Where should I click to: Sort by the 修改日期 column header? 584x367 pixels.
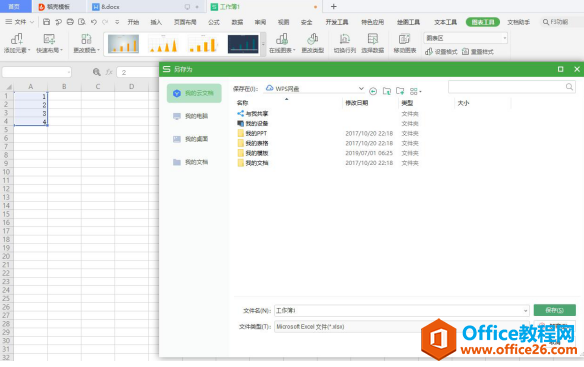(357, 103)
